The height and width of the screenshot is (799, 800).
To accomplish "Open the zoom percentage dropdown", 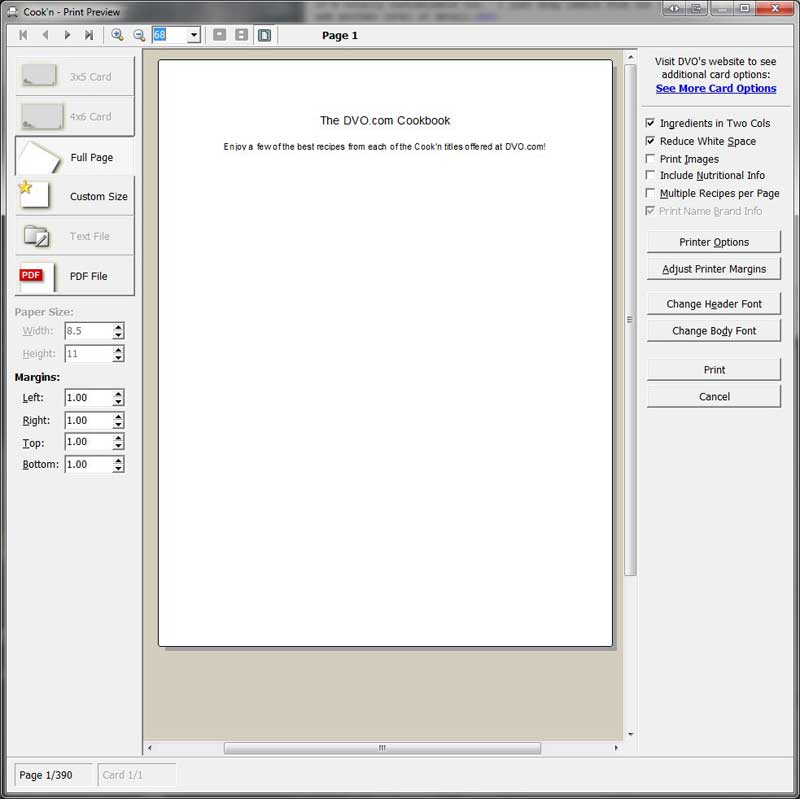I will tap(193, 35).
